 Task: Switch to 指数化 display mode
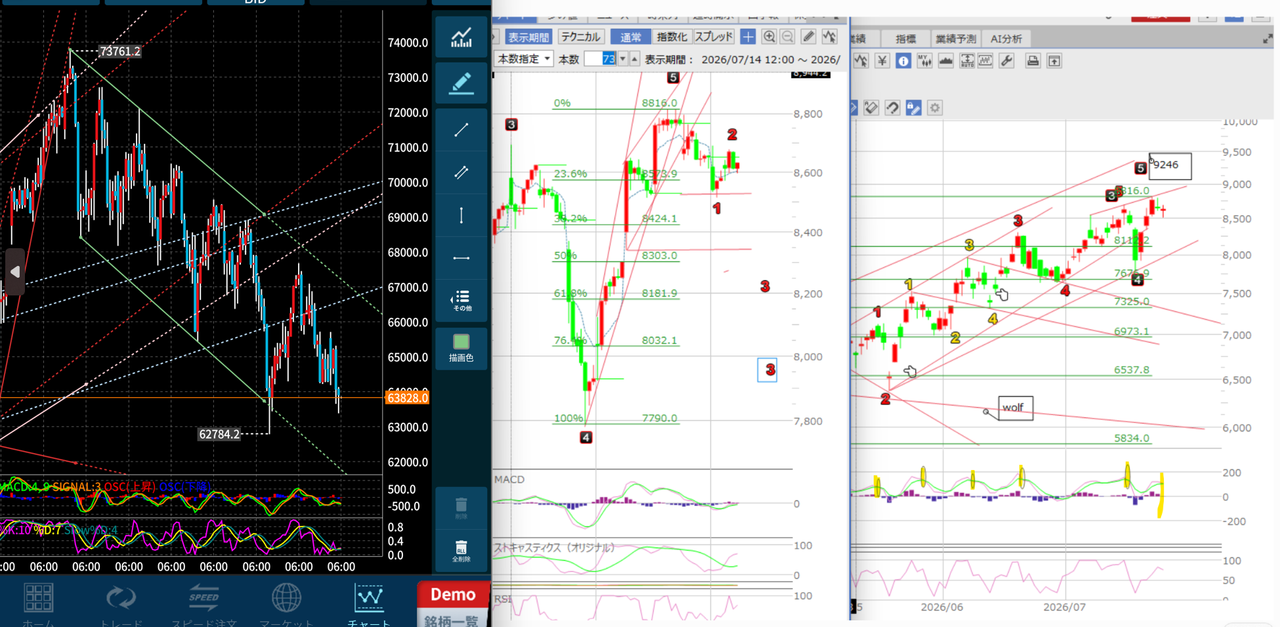(671, 37)
